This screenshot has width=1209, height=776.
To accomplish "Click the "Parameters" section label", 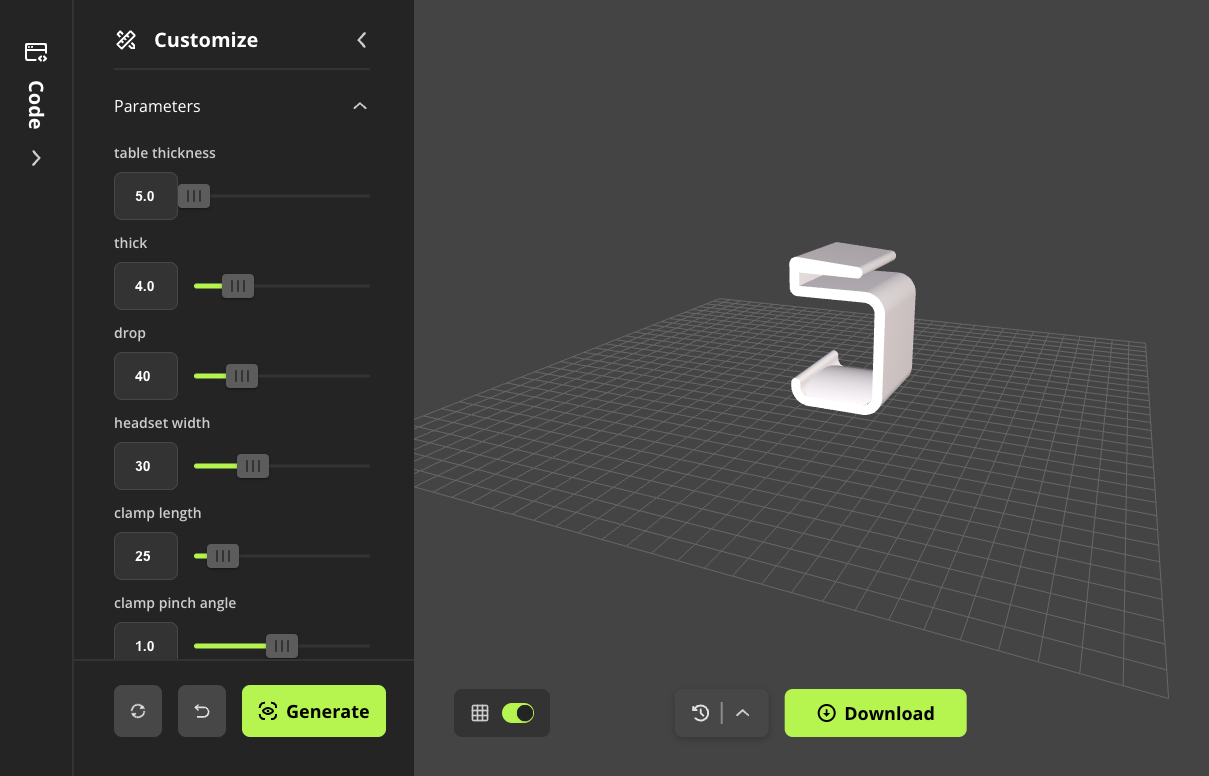I will pyautogui.click(x=157, y=106).
